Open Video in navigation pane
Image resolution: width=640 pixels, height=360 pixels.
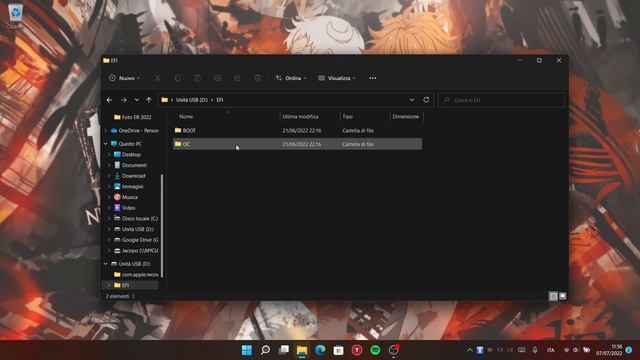124,208
